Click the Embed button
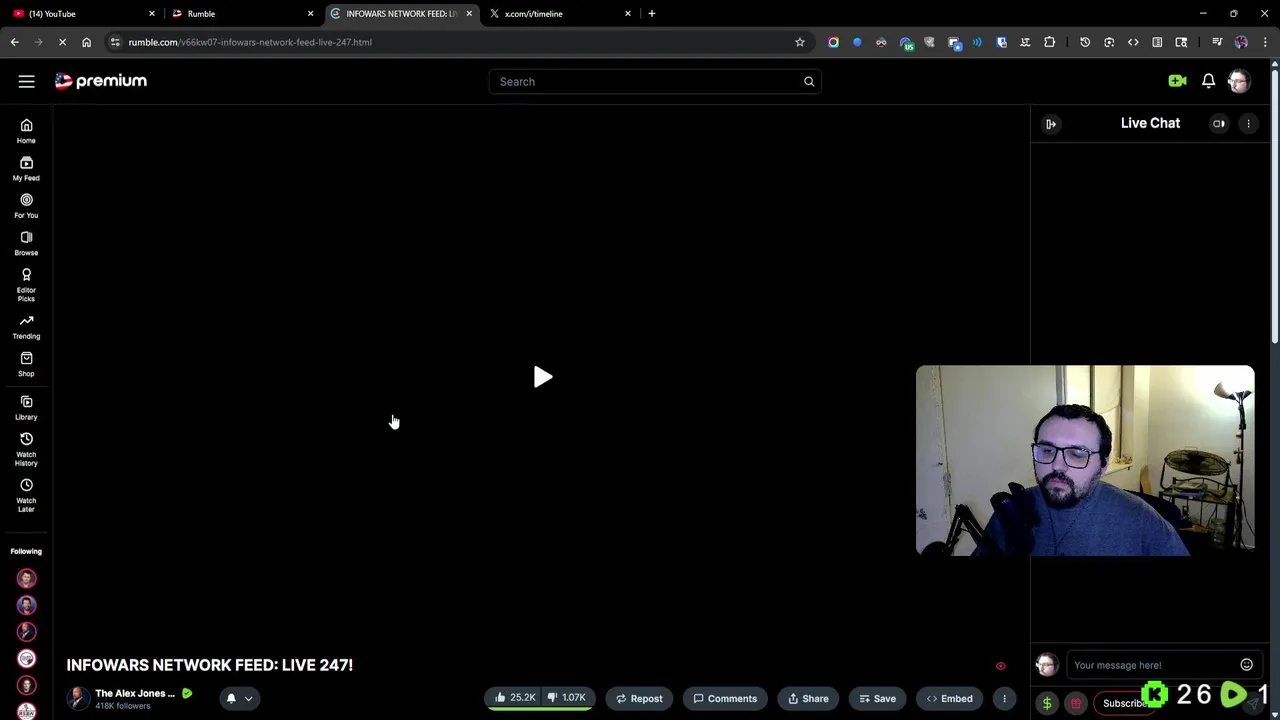 pos(949,698)
